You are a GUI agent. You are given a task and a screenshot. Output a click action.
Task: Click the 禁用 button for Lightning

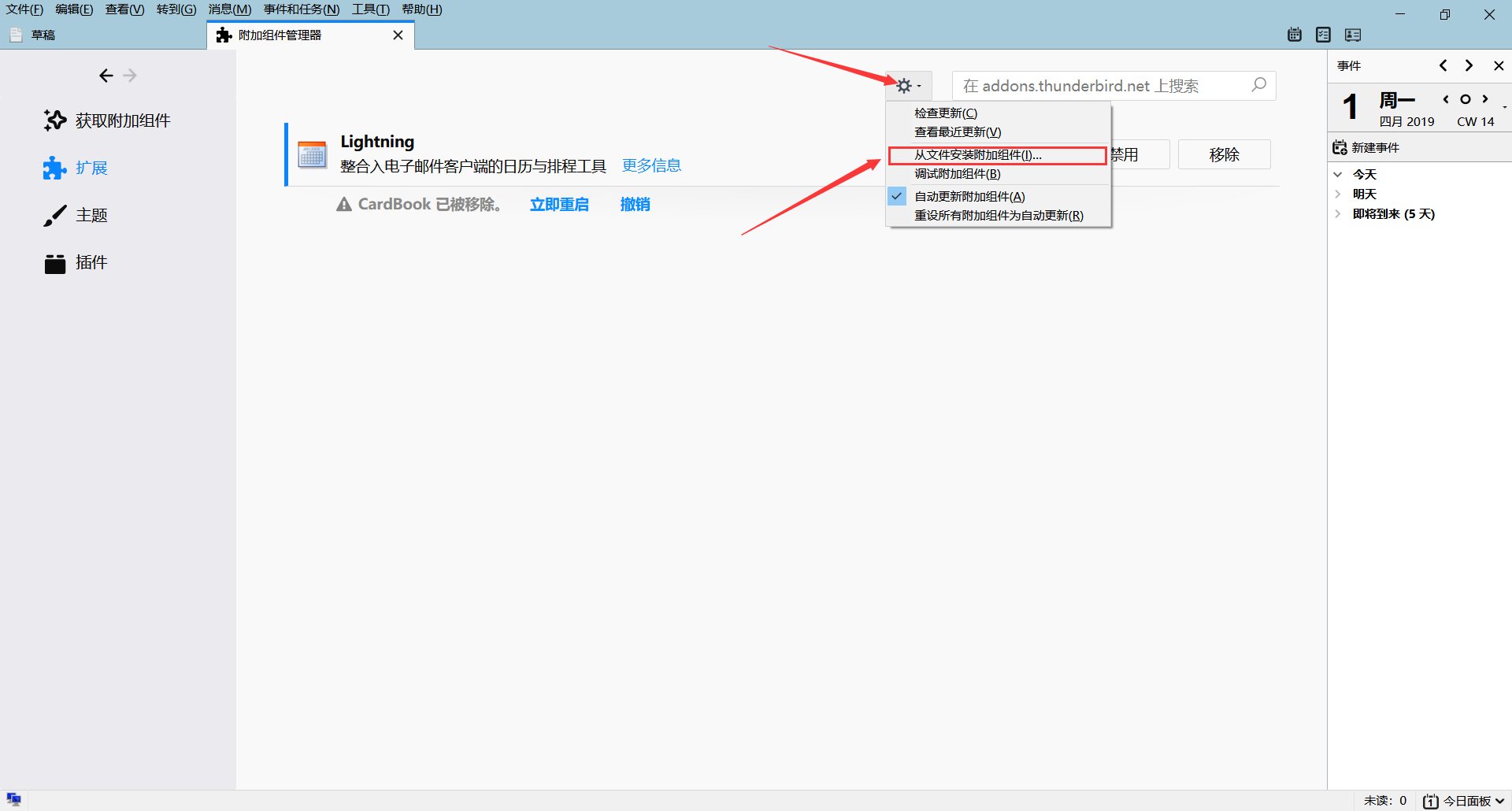pos(1140,155)
